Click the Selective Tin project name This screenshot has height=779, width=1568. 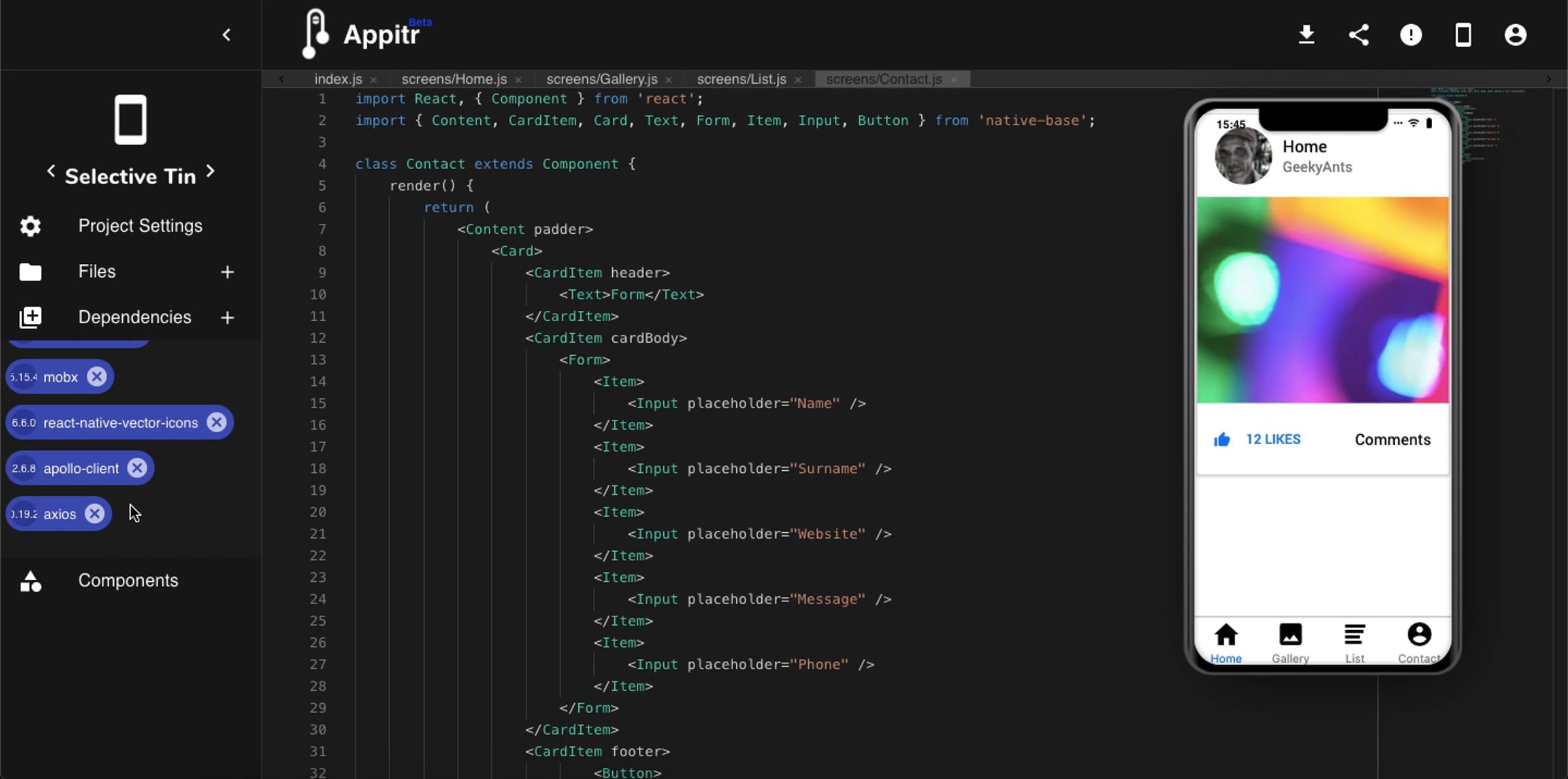pos(131,176)
